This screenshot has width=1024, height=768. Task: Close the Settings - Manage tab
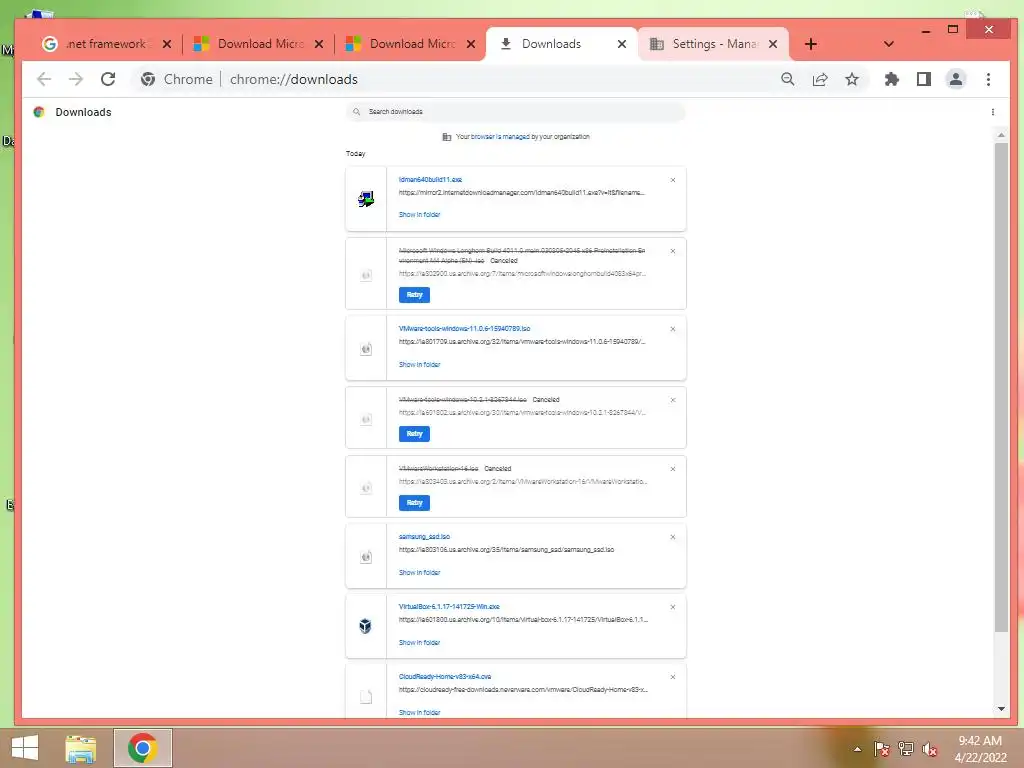pyautogui.click(x=773, y=44)
